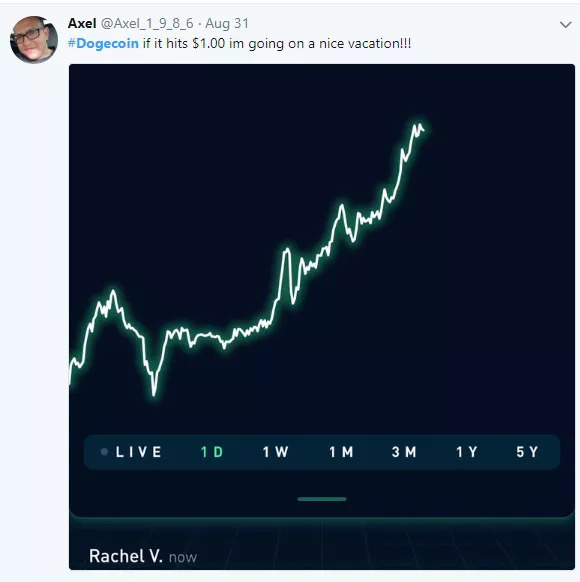Click the highest peak of the price line
580x582 pixels.
[x=416, y=126]
